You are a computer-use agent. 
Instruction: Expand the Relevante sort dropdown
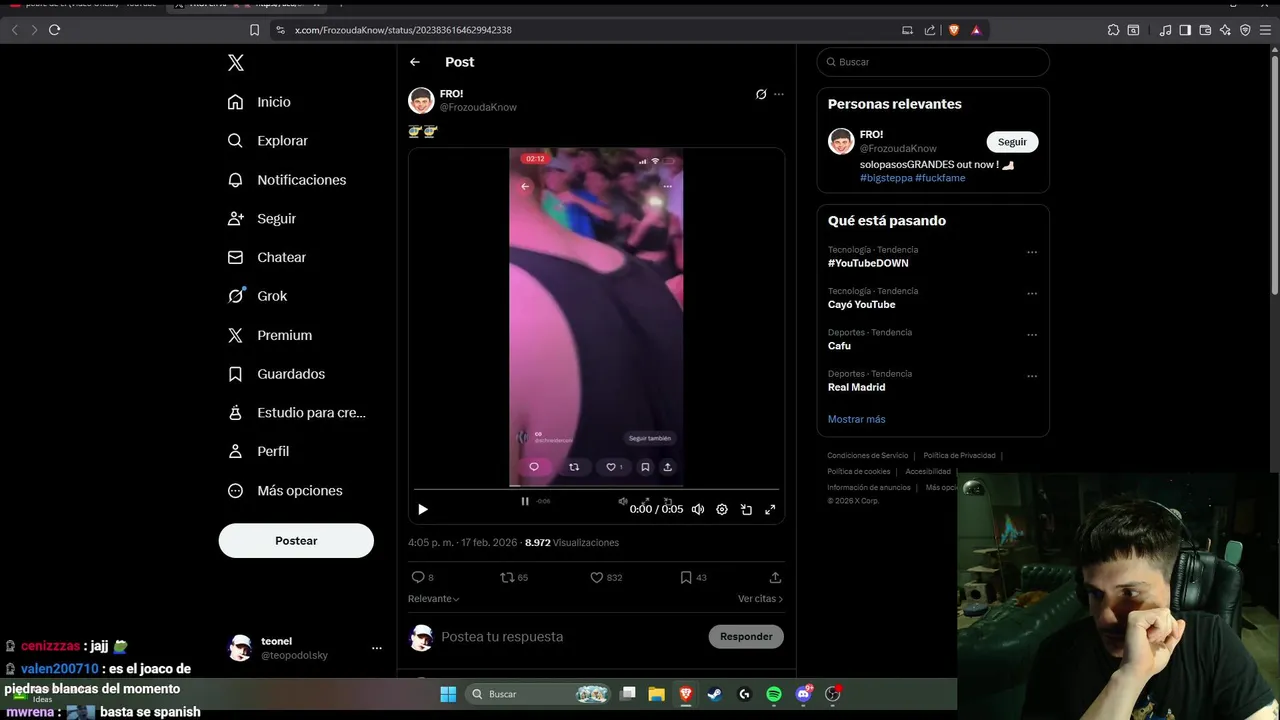click(433, 599)
